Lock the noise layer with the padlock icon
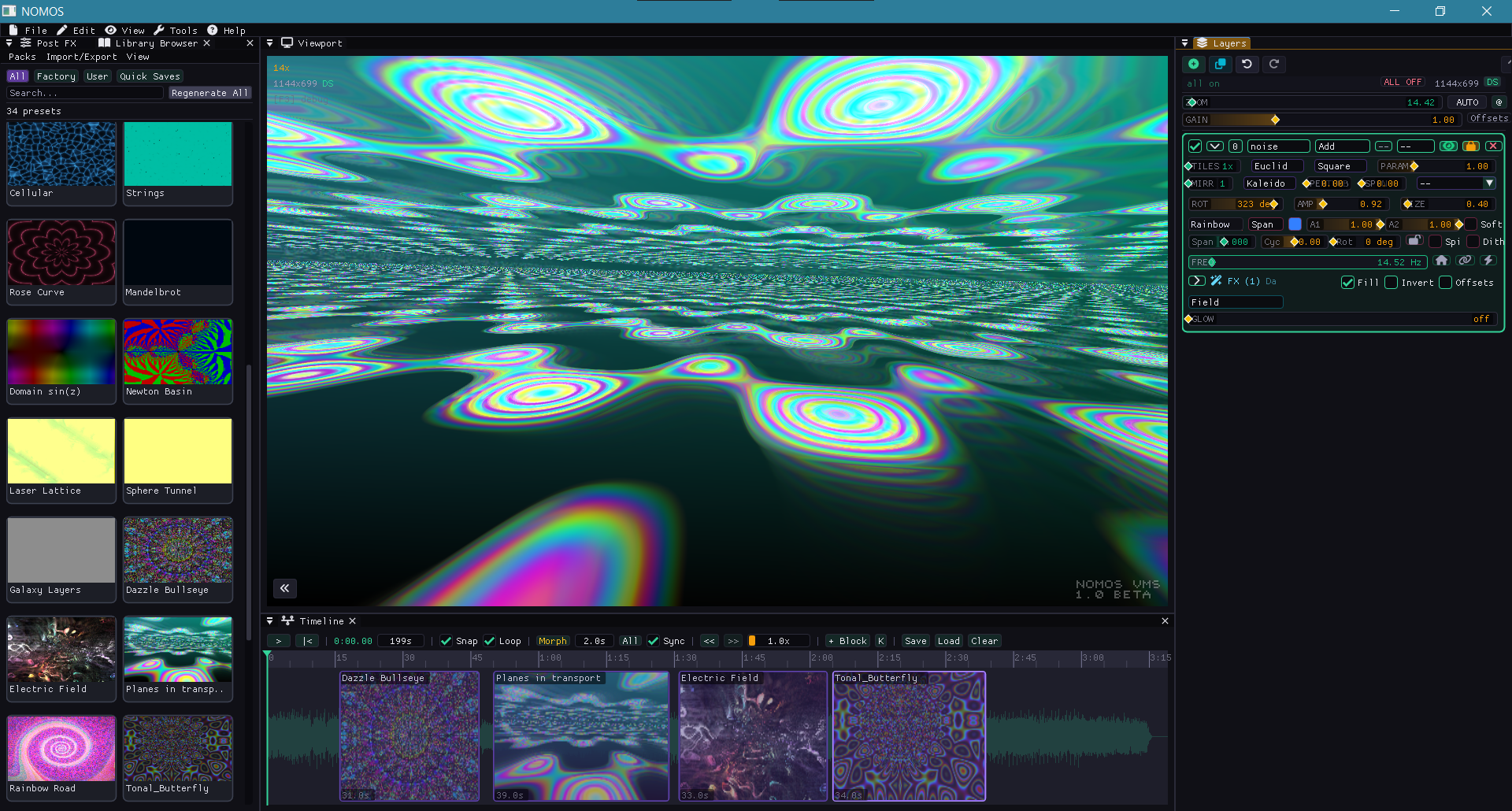 tap(1471, 146)
